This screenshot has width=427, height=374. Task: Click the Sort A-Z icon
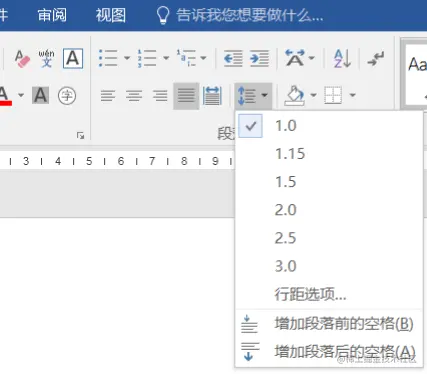(x=342, y=58)
